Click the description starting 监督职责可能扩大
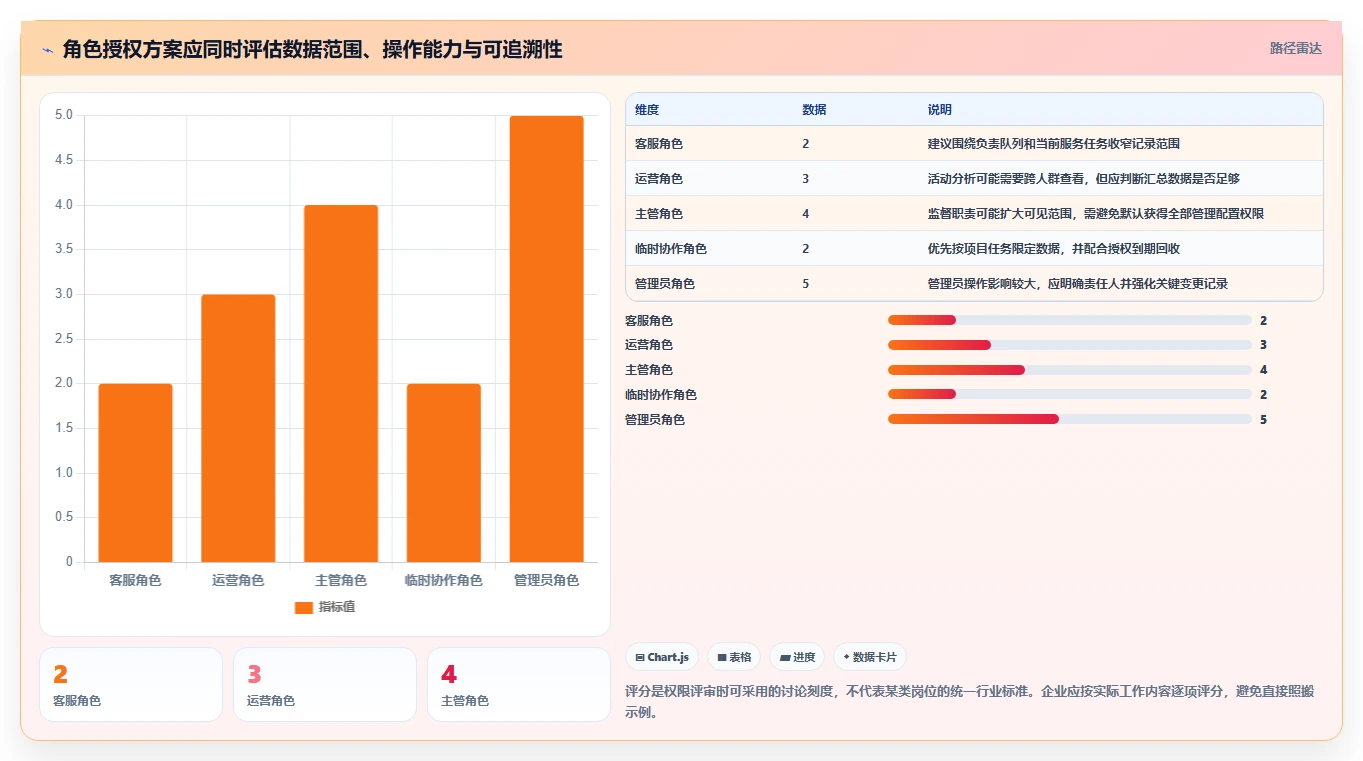The image size is (1363, 761). (x=1098, y=214)
